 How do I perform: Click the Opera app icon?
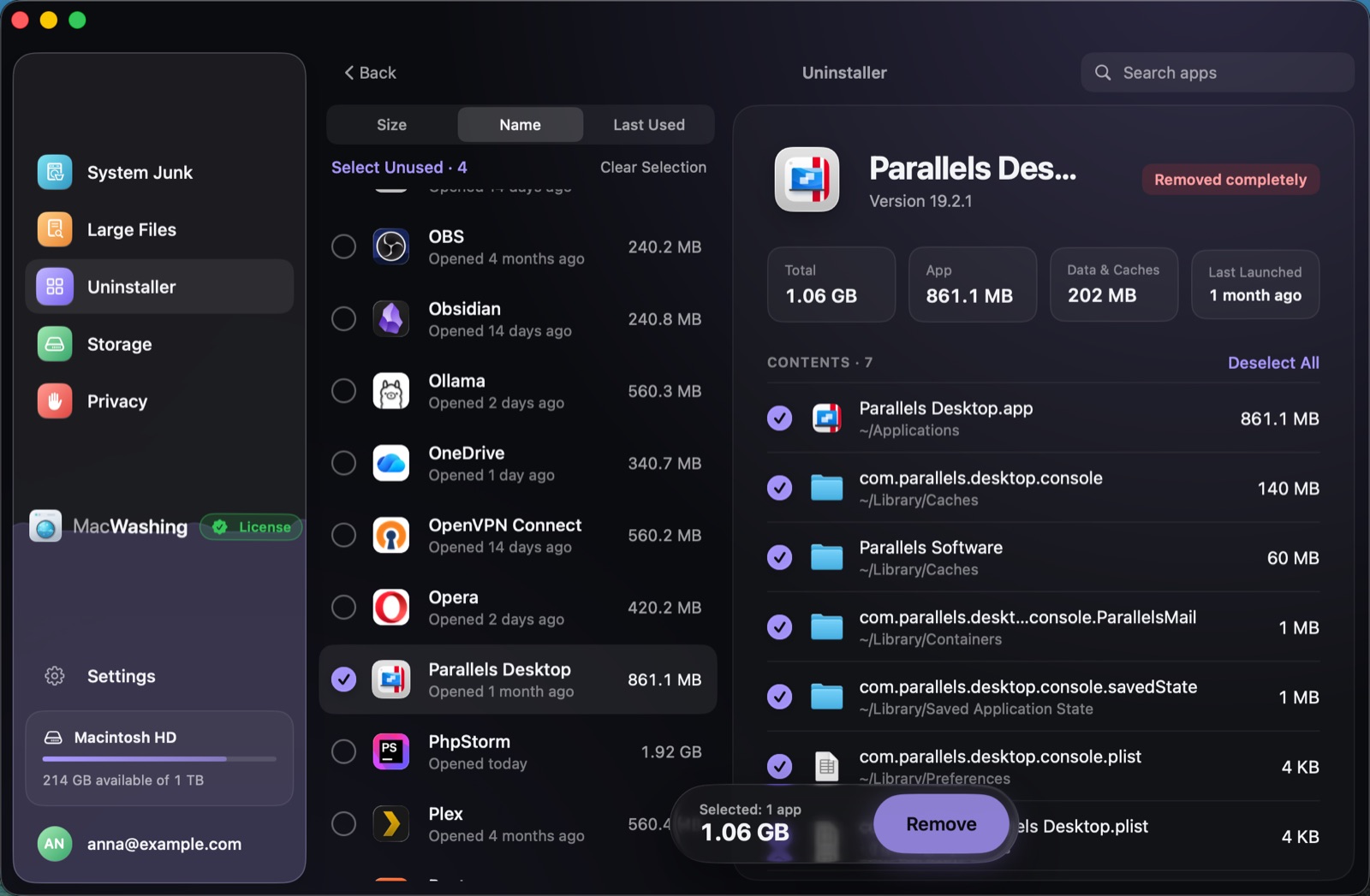[391, 608]
